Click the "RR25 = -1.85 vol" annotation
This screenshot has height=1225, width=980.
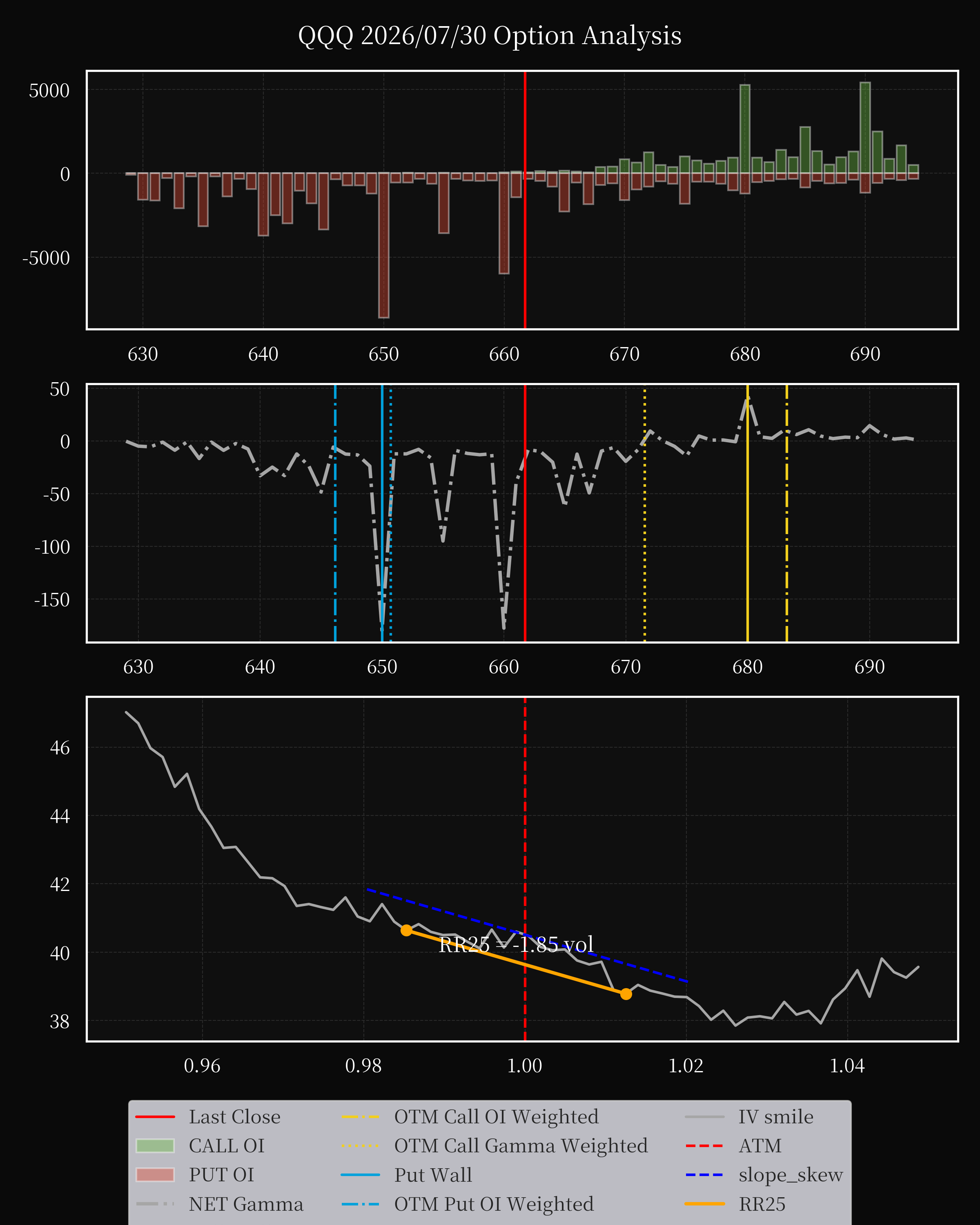pos(517,944)
